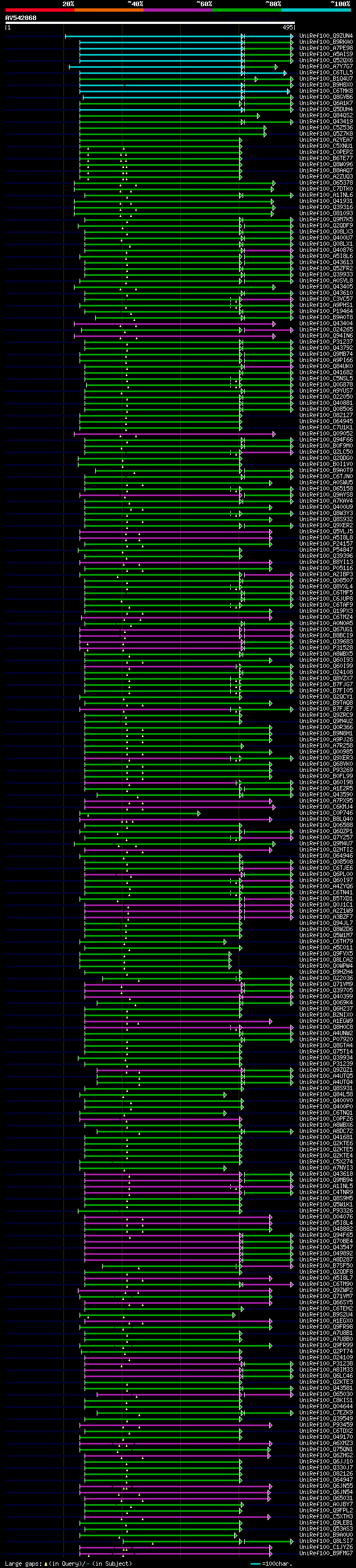Click the Large gaps legend text

tap(68, 1564)
